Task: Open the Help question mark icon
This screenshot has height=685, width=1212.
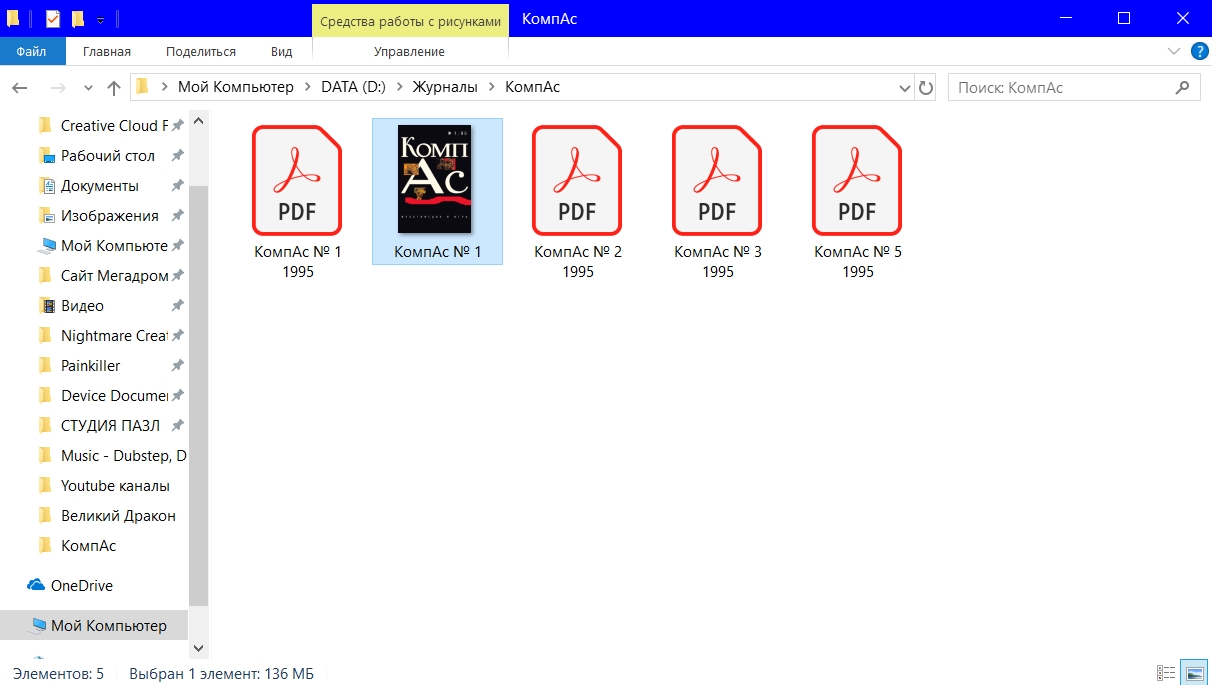Action: pos(1199,51)
